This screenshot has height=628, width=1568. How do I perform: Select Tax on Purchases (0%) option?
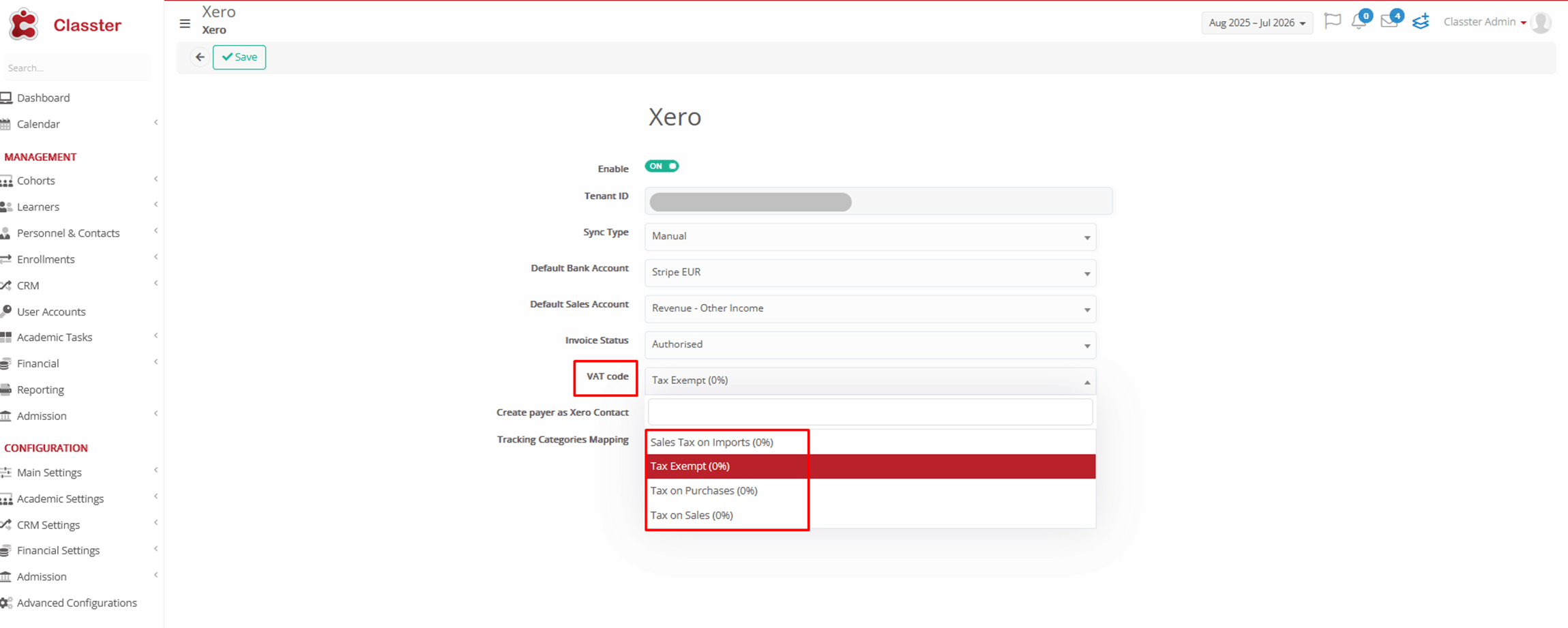click(x=870, y=491)
